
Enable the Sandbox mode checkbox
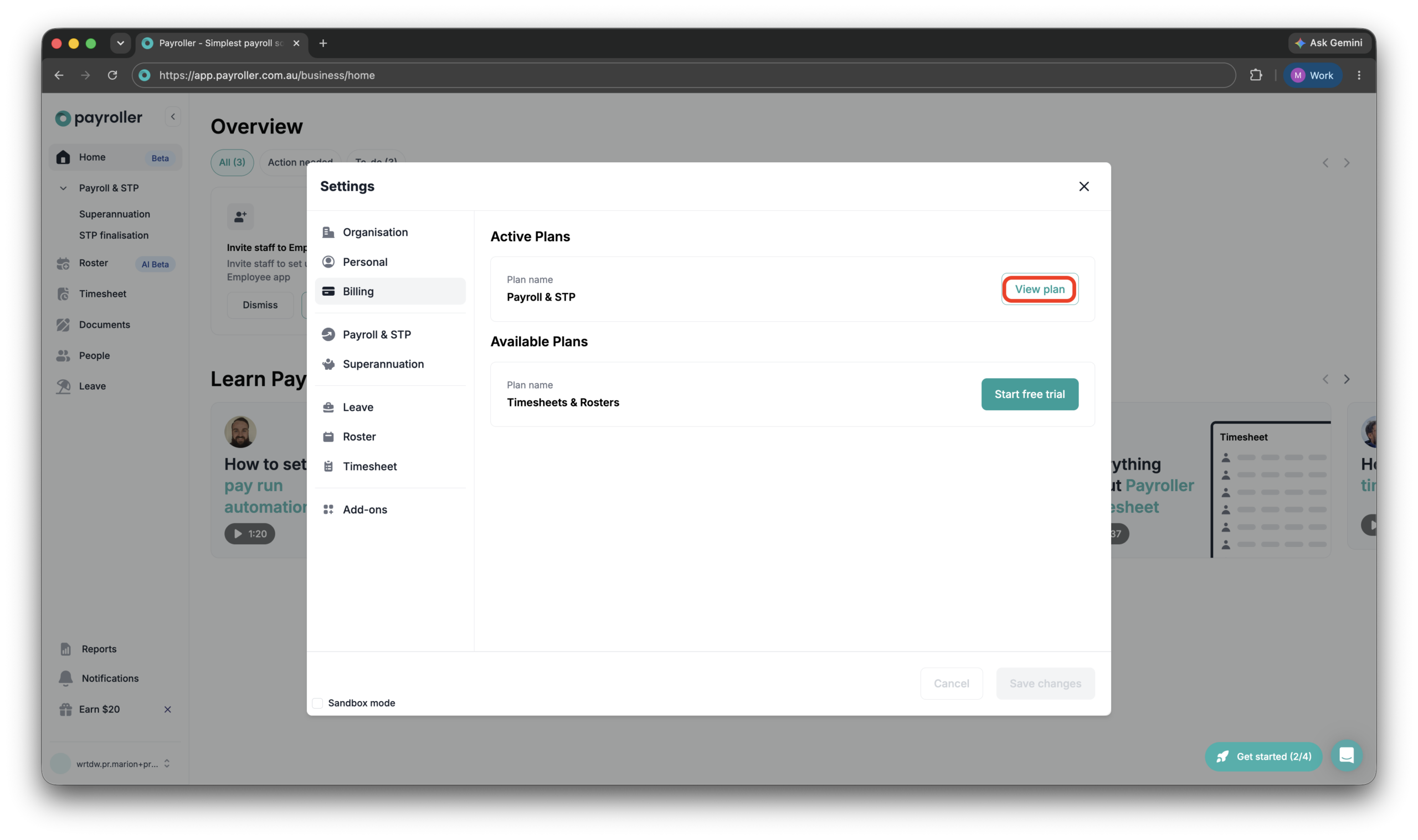[x=317, y=703]
